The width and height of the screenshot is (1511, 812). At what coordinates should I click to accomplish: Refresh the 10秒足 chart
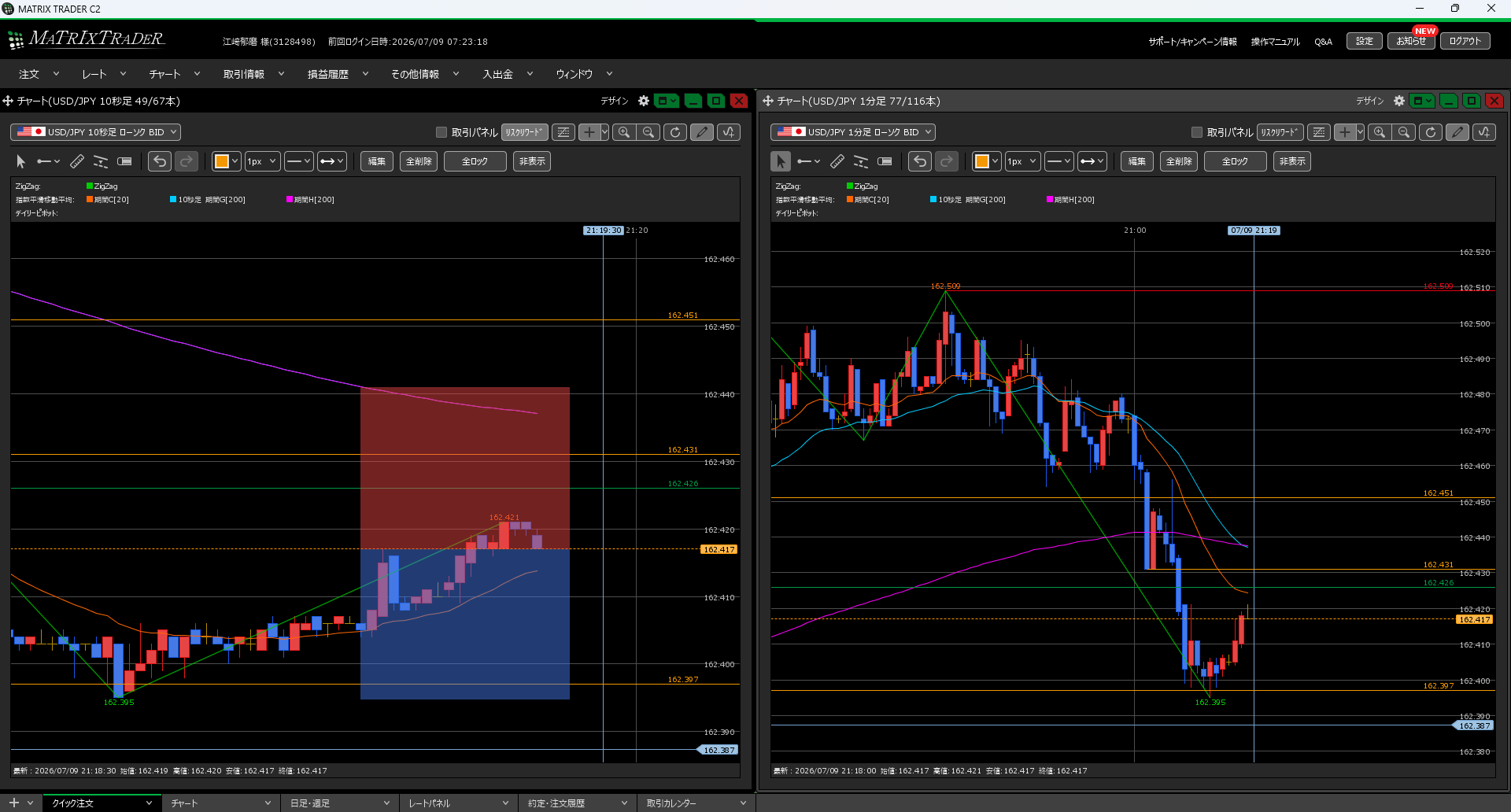(675, 132)
